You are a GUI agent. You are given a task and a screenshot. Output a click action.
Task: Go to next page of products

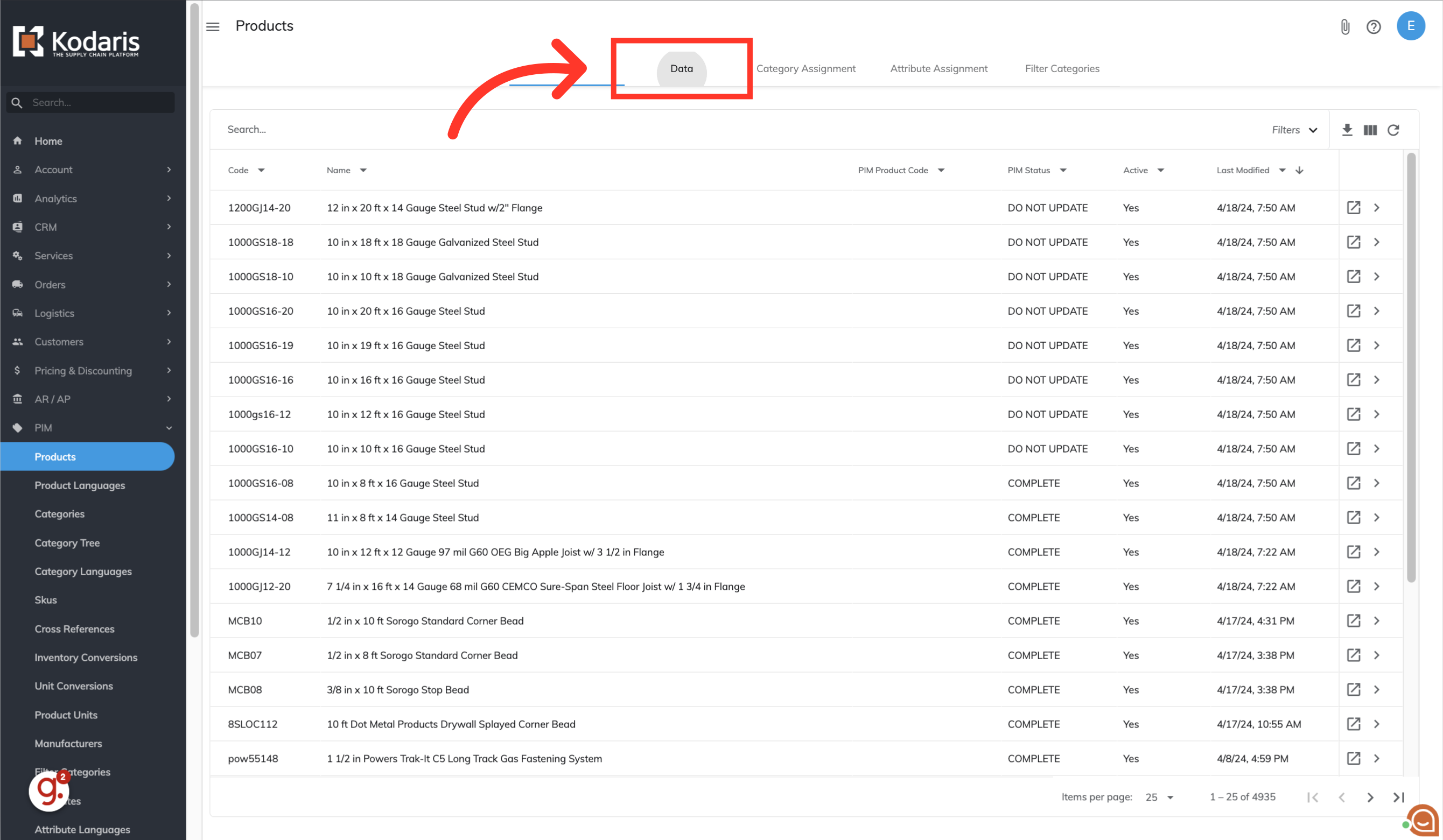click(x=1370, y=797)
